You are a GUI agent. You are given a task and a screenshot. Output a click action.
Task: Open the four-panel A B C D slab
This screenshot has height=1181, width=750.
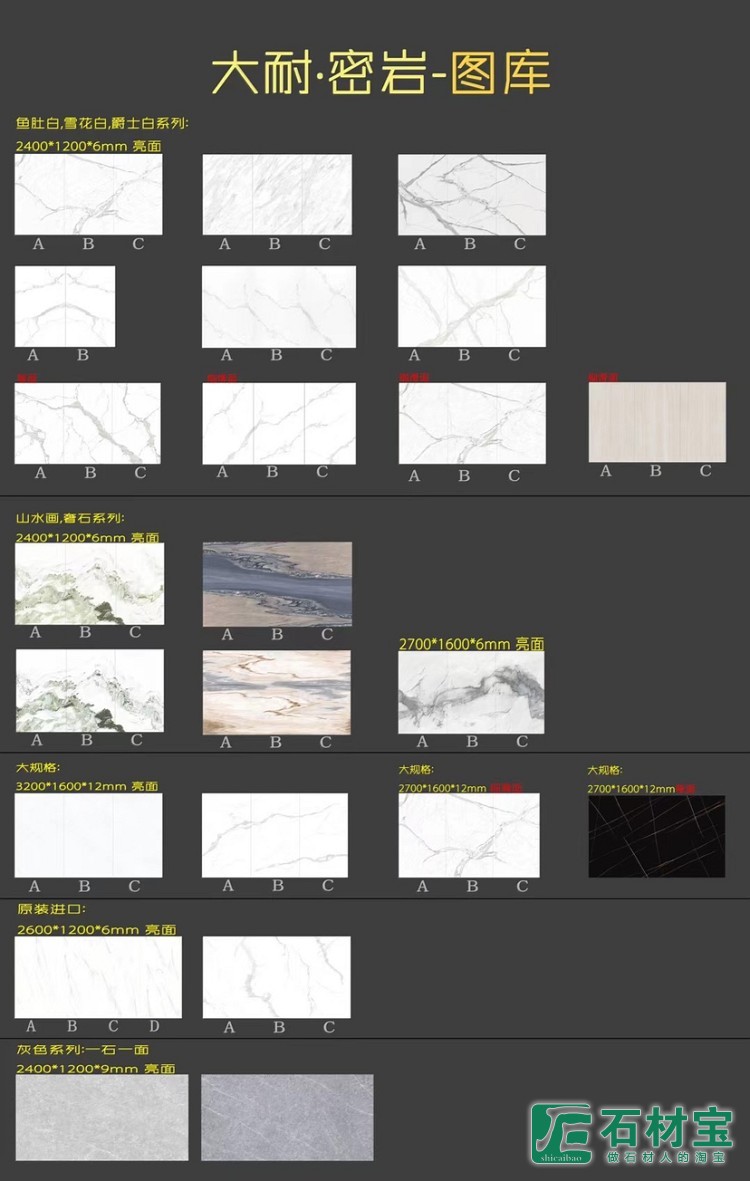click(x=98, y=977)
